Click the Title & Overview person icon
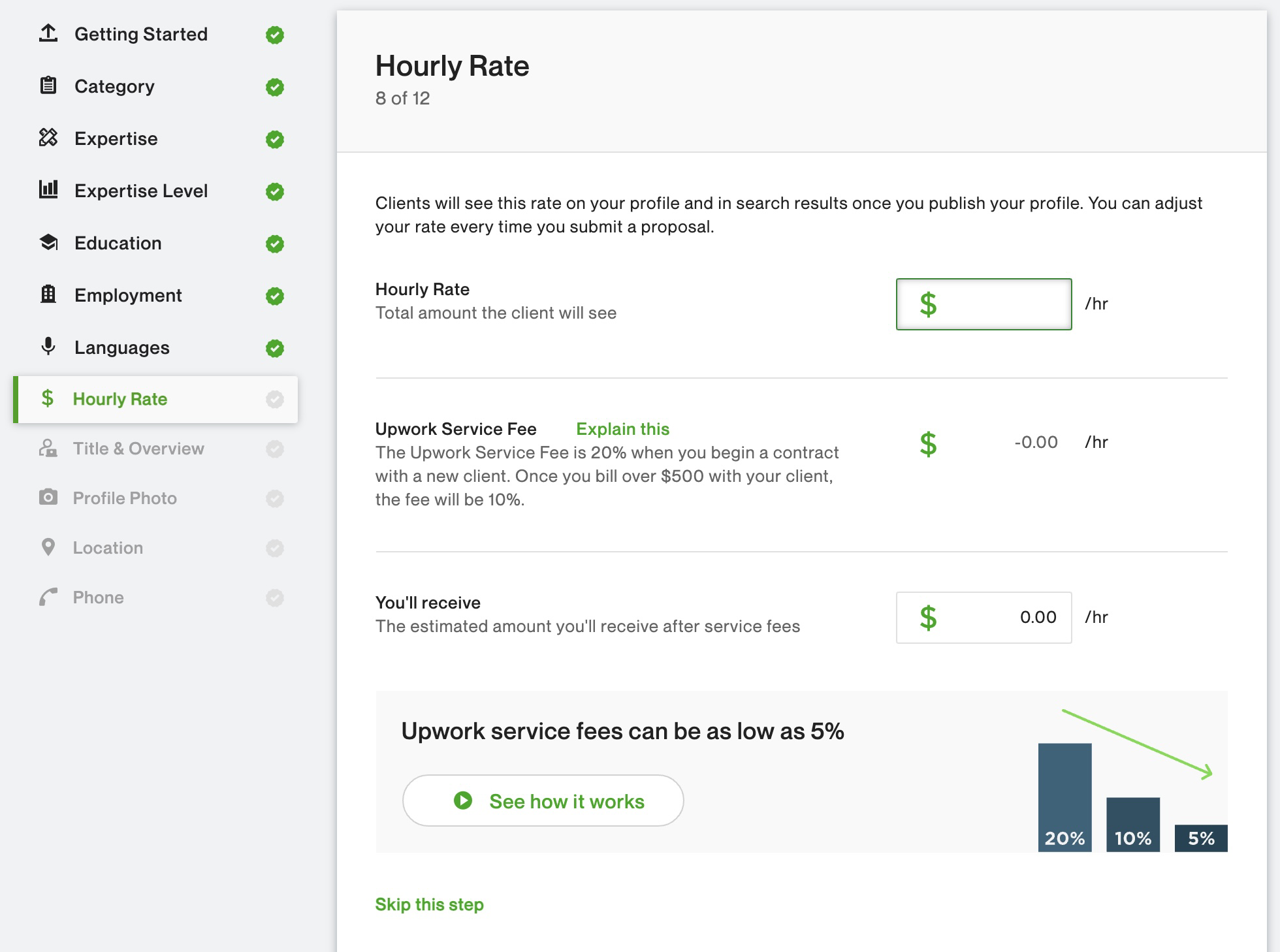The height and width of the screenshot is (952, 1280). (48, 449)
